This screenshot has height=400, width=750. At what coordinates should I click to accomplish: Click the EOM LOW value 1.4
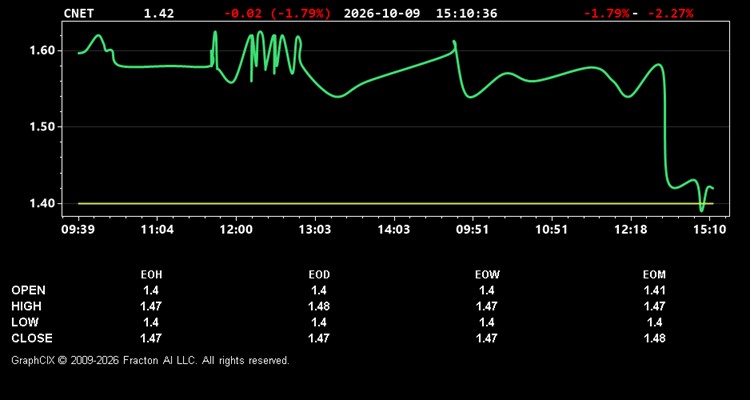point(654,322)
